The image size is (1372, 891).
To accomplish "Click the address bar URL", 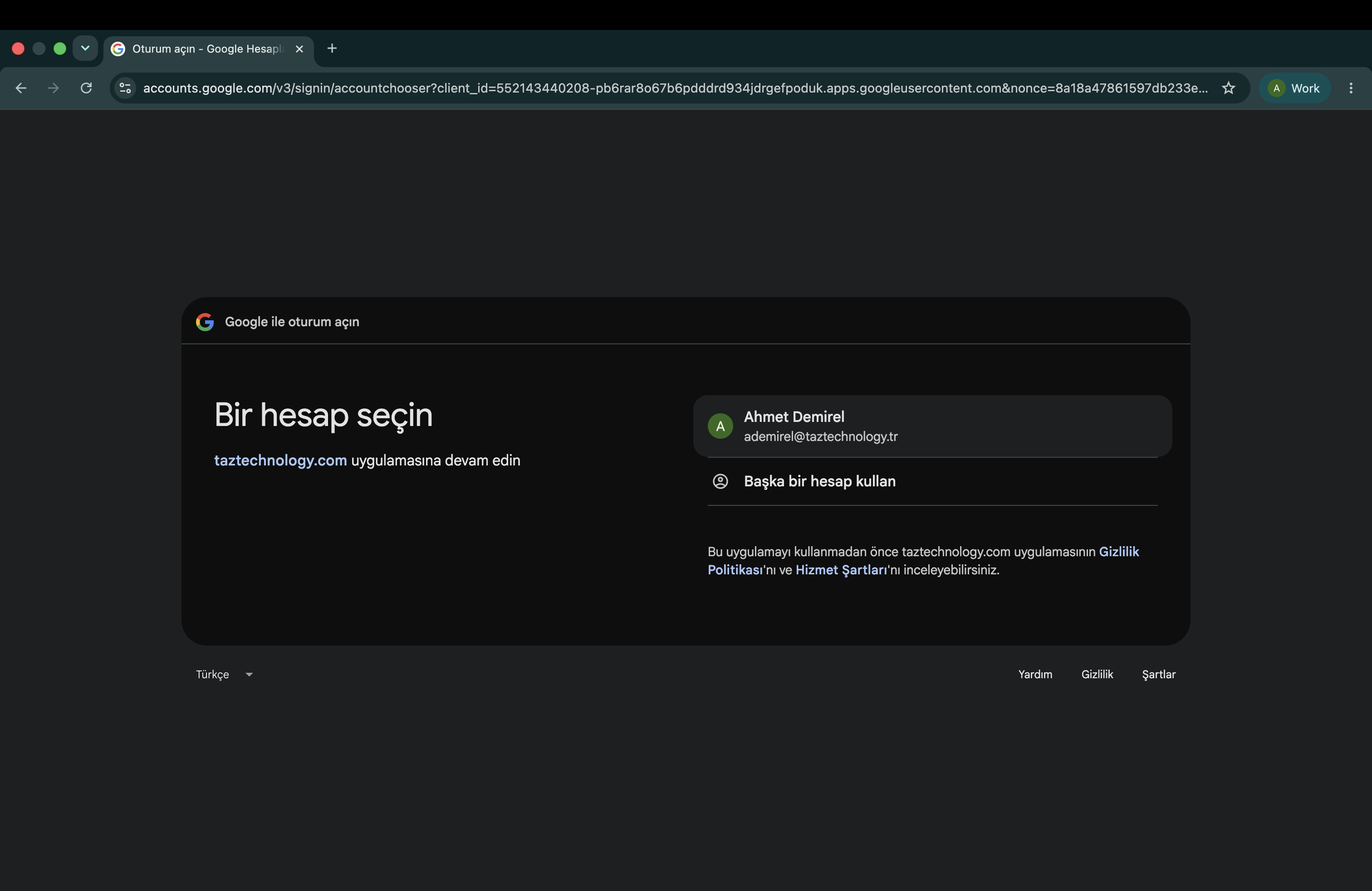I will coord(675,88).
